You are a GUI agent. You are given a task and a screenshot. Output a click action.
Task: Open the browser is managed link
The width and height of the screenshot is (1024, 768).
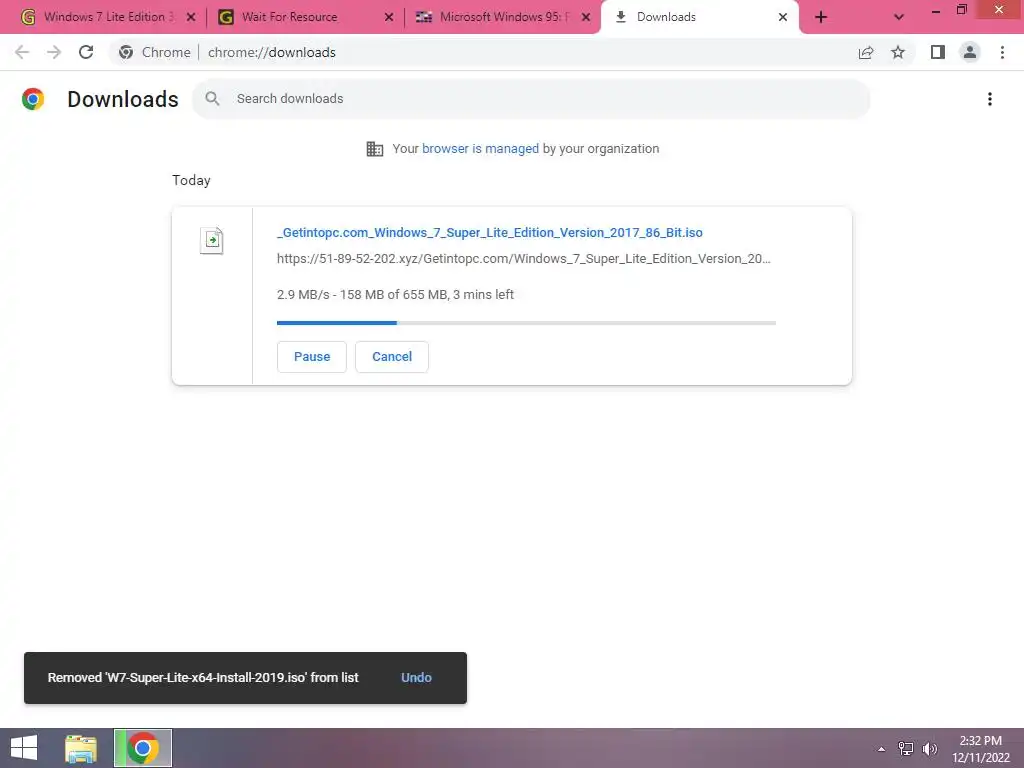(480, 149)
